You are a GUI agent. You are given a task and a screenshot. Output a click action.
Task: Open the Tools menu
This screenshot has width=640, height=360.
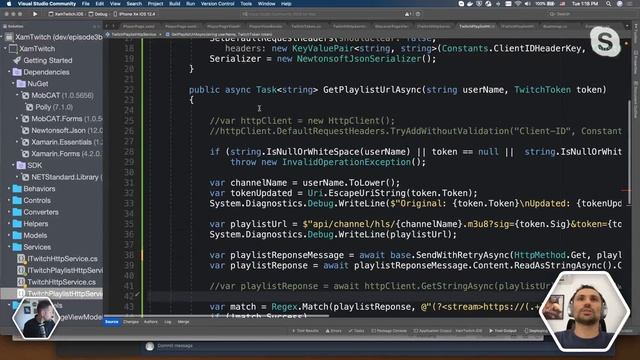coord(246,4)
